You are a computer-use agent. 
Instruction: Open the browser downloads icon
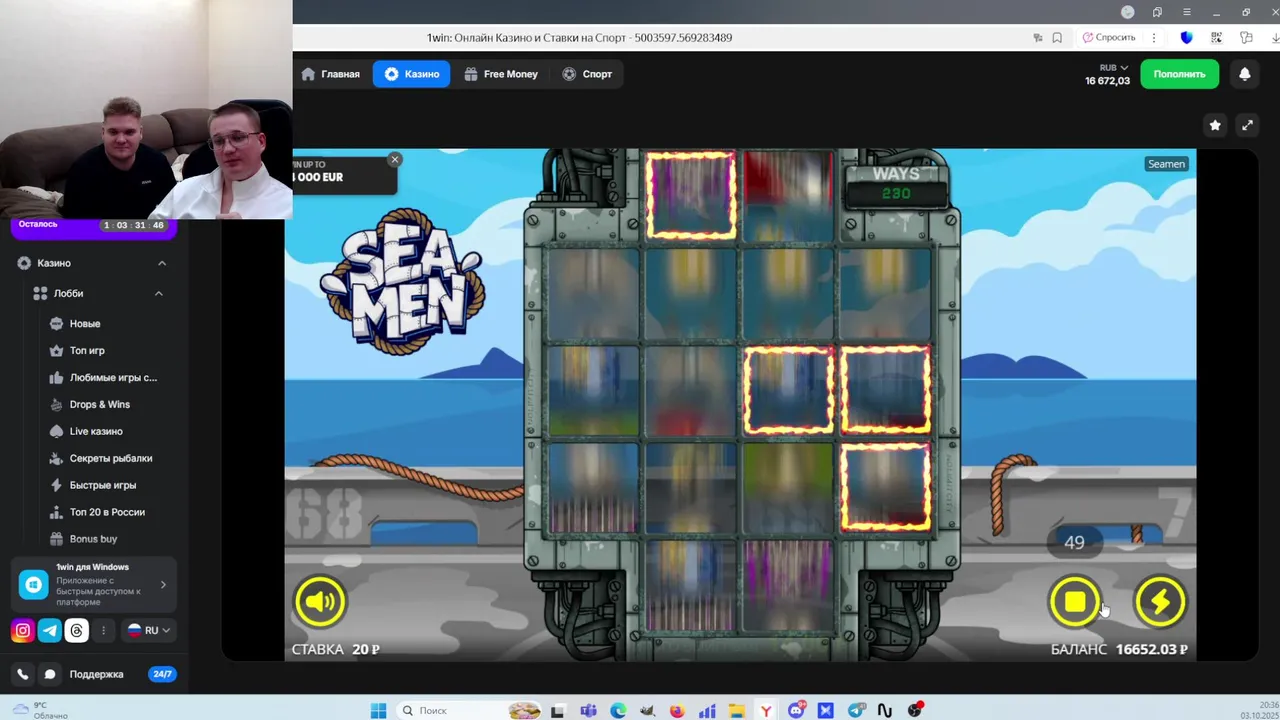[x=1274, y=37]
